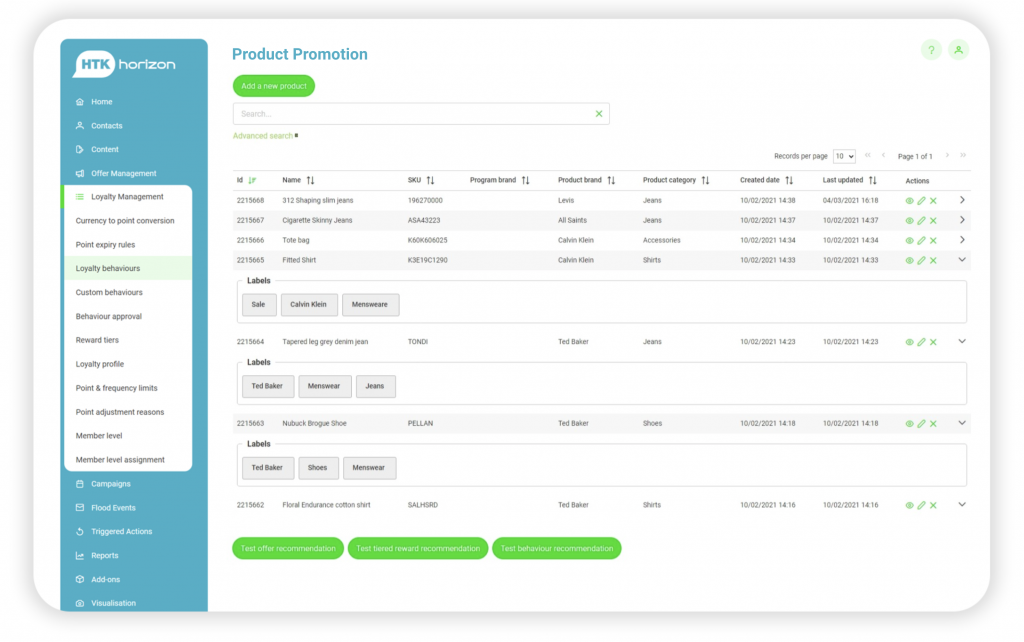
Task: Expand the Tote bag row details
Action: click(x=962, y=240)
